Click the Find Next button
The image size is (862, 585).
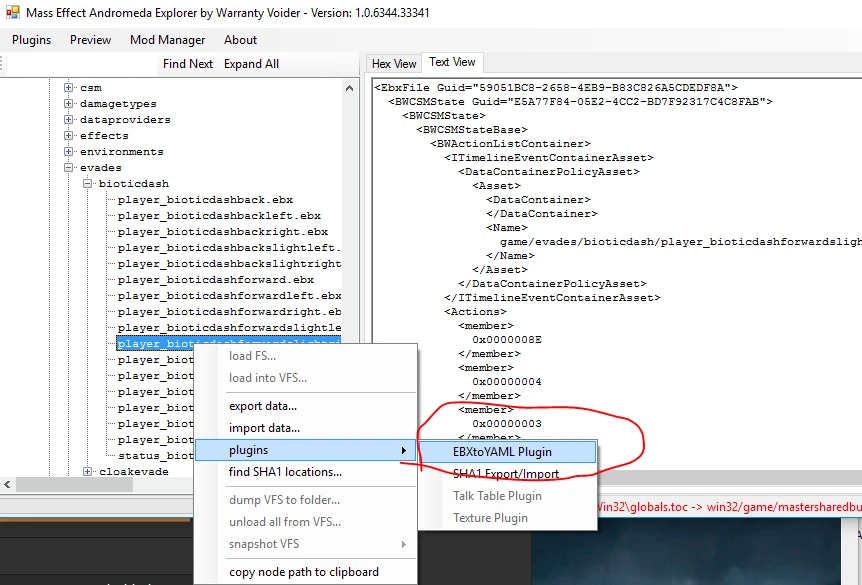(x=187, y=63)
